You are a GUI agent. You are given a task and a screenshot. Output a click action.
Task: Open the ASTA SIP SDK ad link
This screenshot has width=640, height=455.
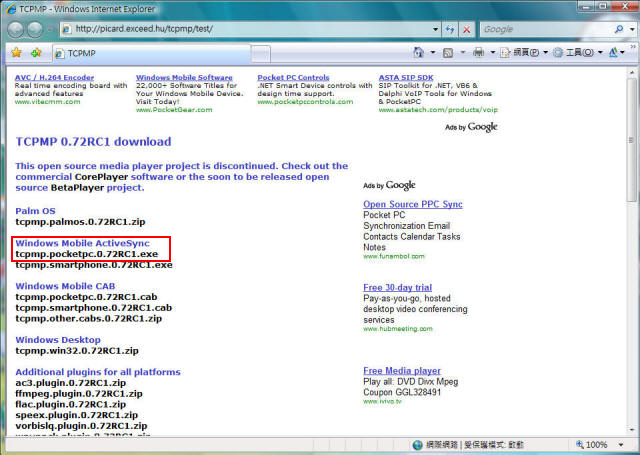[x=406, y=77]
